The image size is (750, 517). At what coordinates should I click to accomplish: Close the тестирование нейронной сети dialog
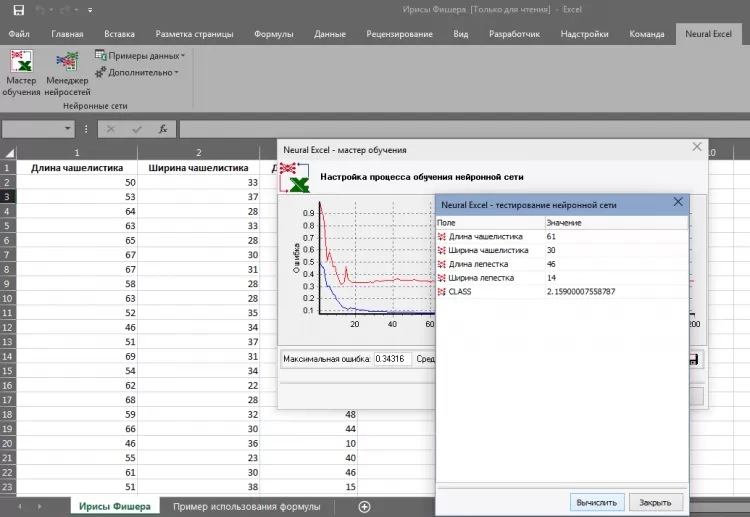677,203
